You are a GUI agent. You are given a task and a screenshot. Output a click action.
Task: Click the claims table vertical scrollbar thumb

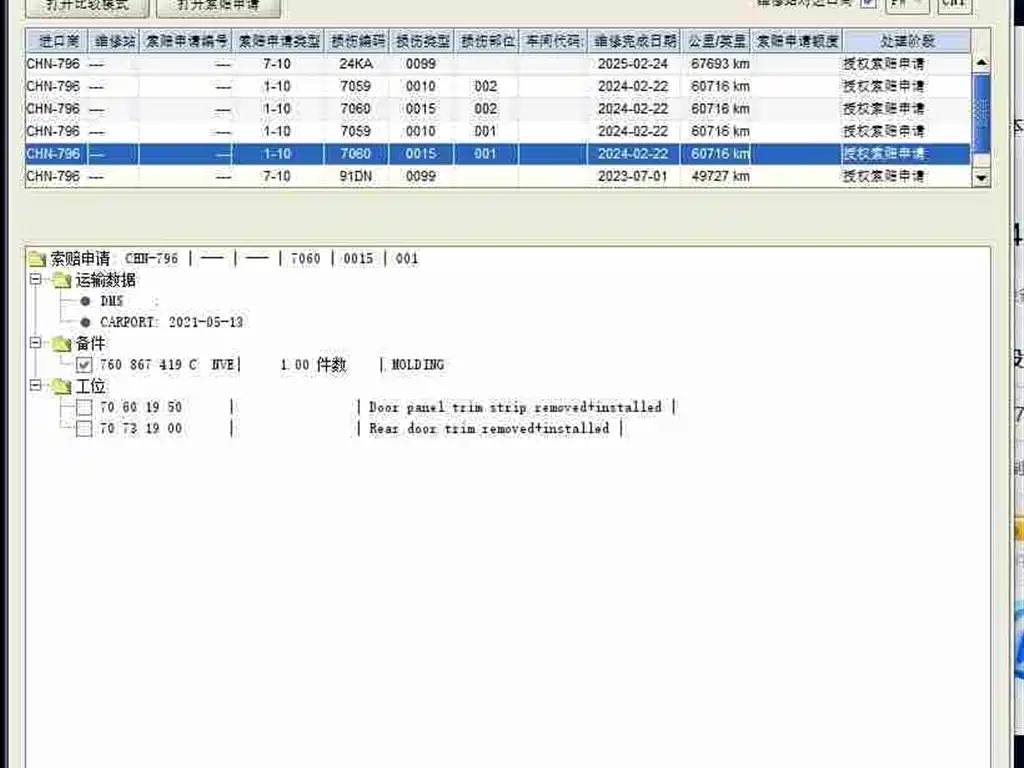[x=981, y=111]
